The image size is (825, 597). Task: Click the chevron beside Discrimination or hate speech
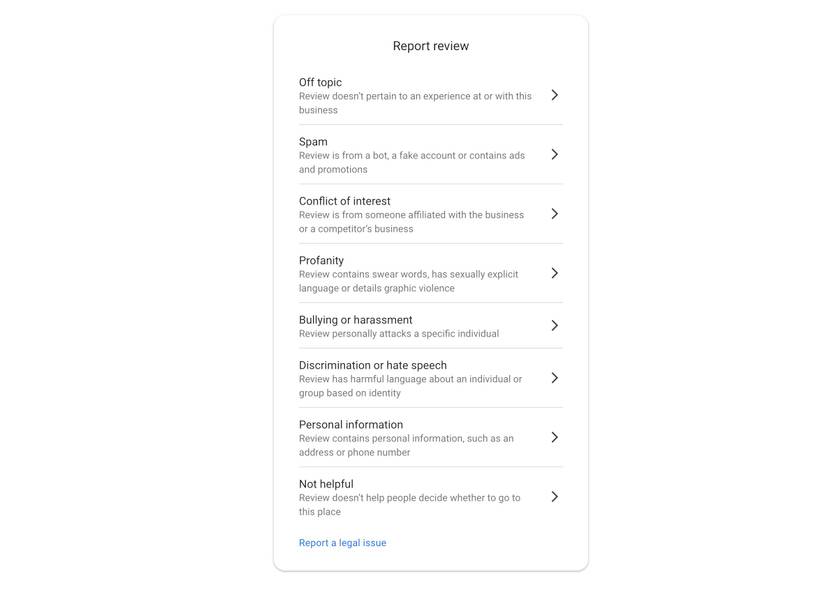(554, 377)
